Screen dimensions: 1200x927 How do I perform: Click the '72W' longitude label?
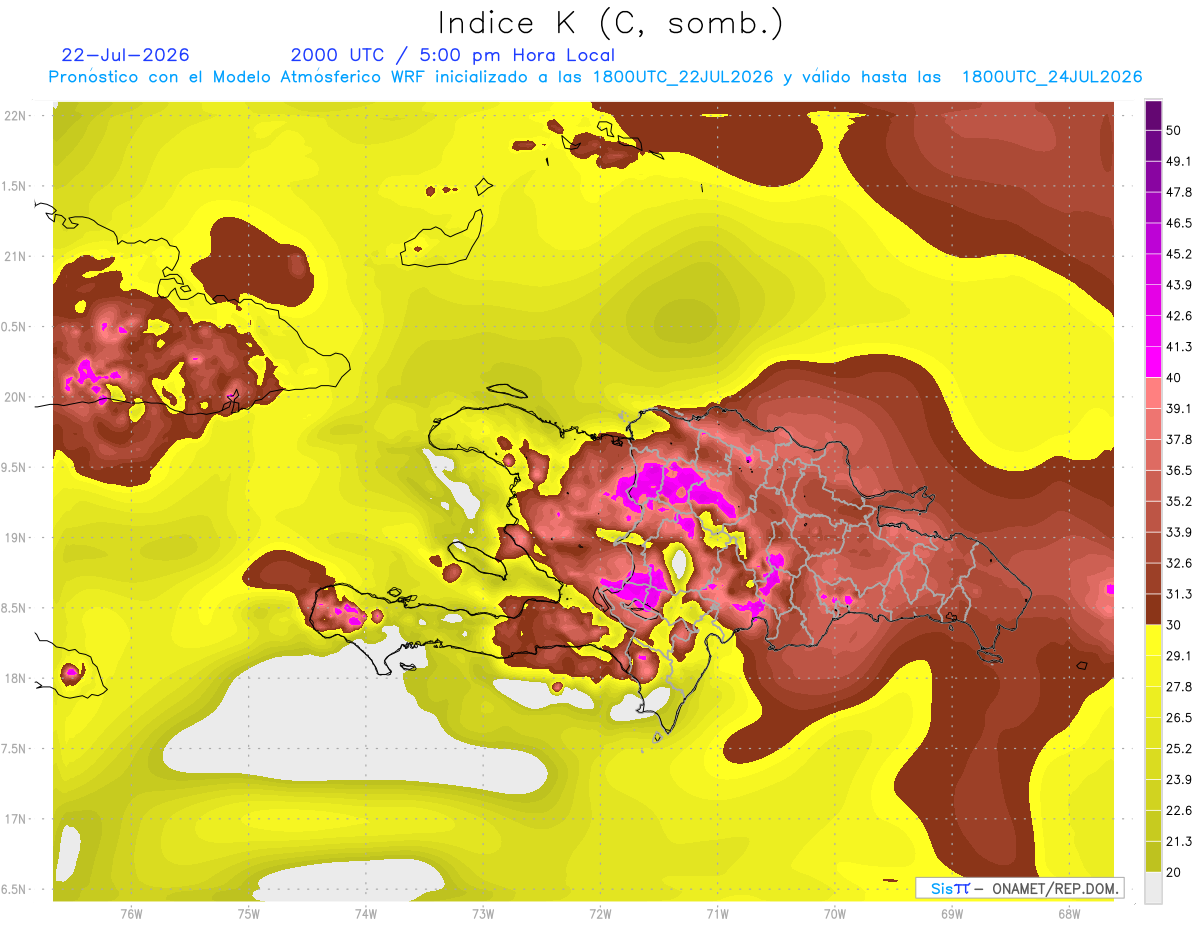(600, 914)
